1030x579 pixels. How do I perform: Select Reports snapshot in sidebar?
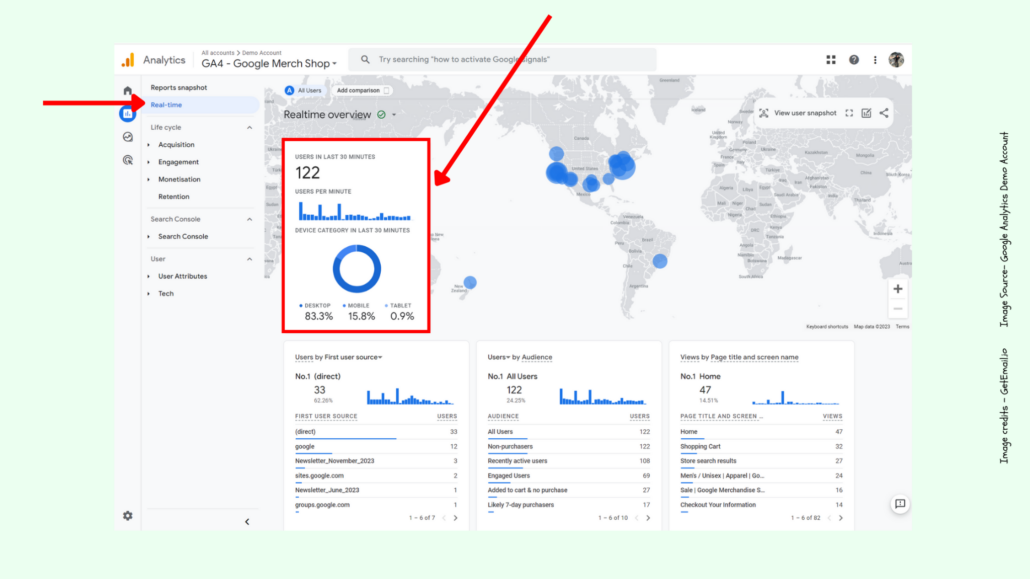(178, 88)
